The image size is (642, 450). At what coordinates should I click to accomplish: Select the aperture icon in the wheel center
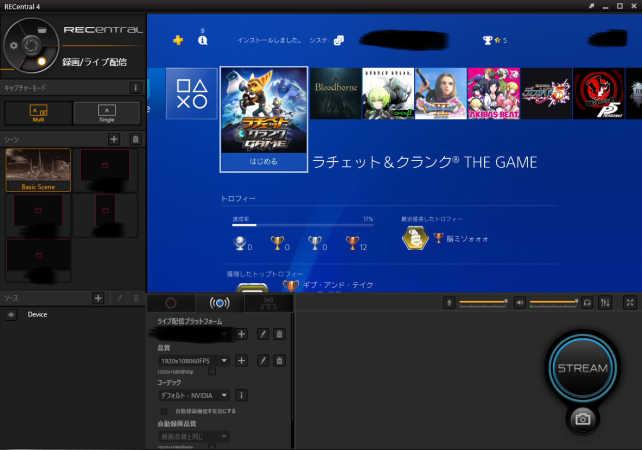[32, 45]
